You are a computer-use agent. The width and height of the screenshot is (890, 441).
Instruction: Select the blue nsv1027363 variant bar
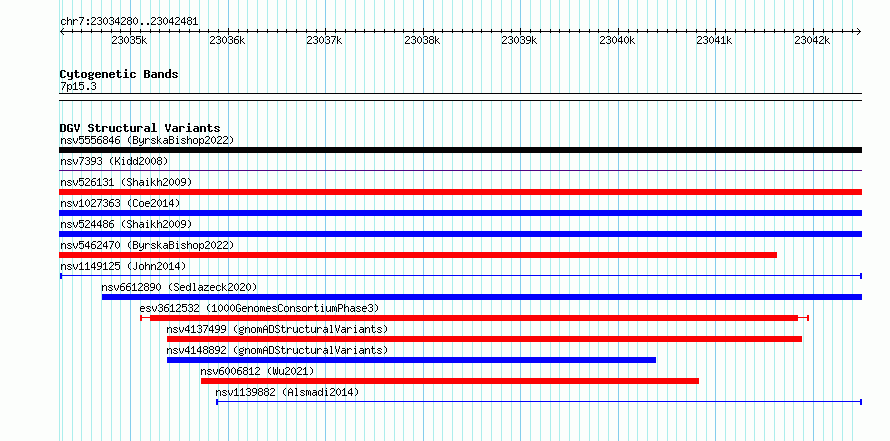point(460,213)
